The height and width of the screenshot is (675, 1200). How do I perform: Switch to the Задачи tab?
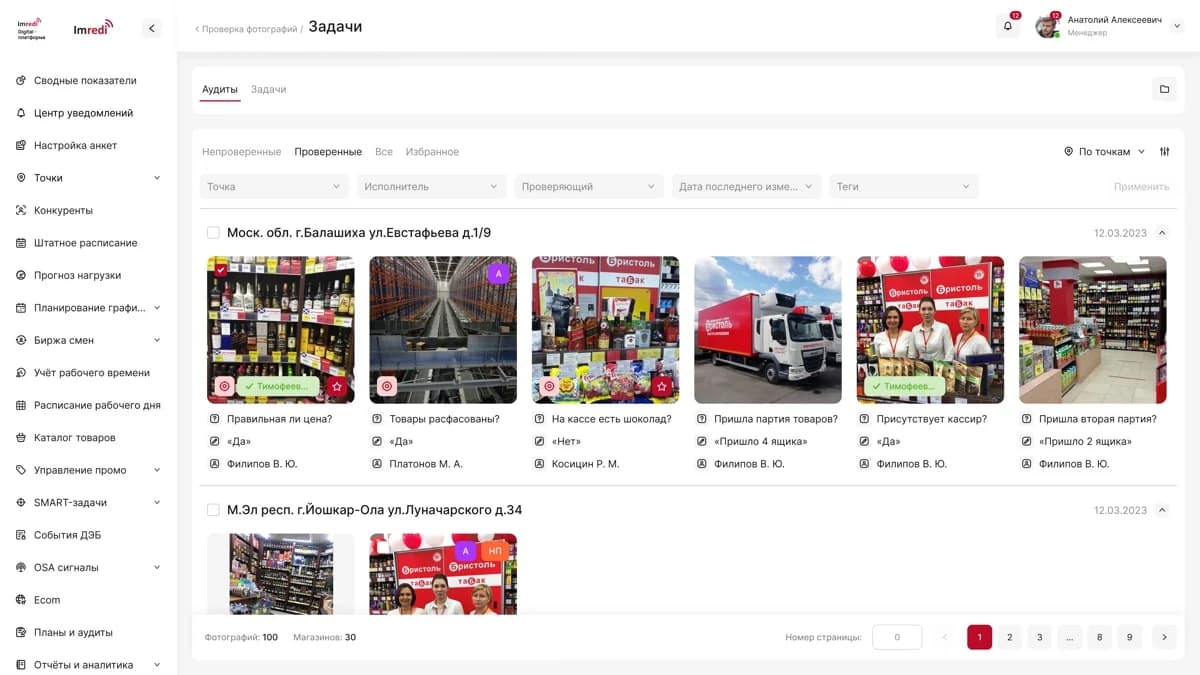269,90
